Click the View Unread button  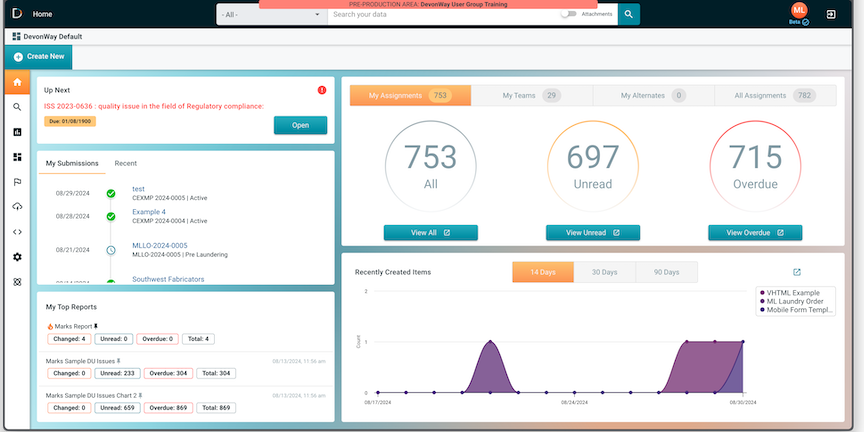pos(593,233)
